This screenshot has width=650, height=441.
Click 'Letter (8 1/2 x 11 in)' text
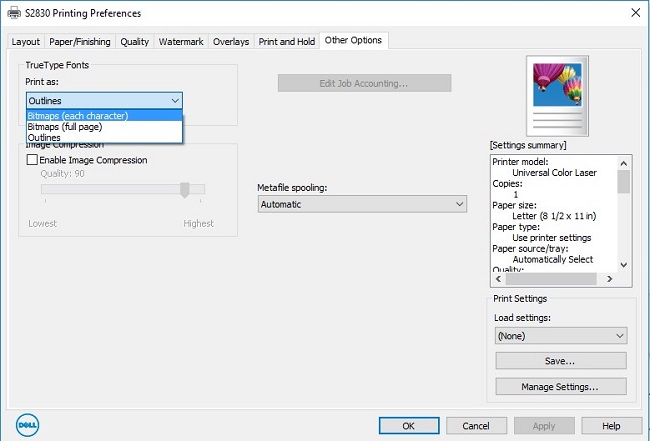coord(554,216)
